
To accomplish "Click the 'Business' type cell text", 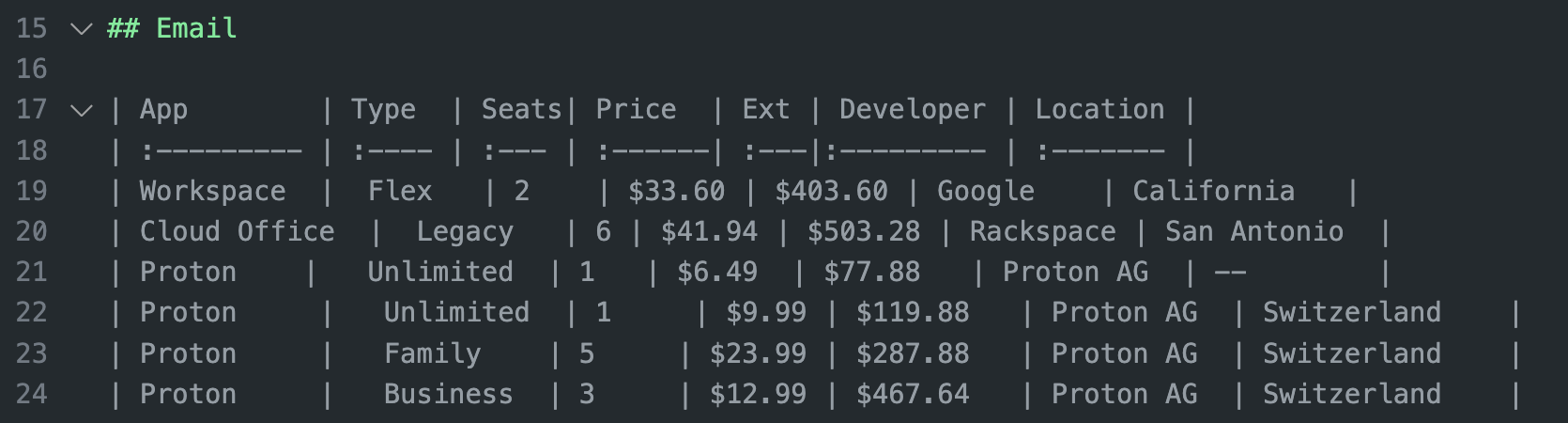I will click(x=448, y=395).
